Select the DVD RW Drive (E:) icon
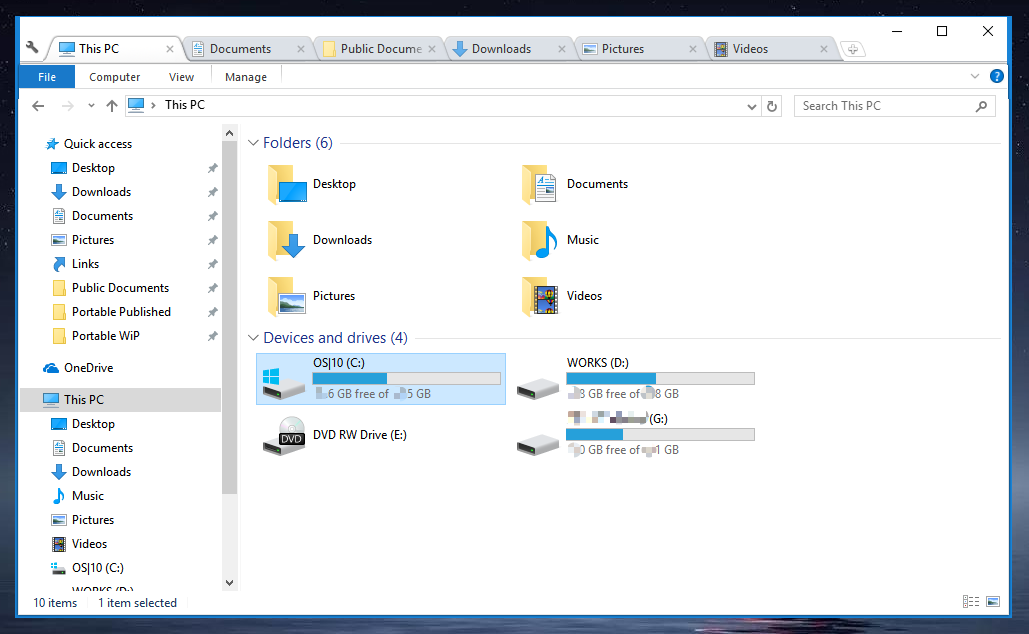Screen dimensions: 1029x634 pos(284,436)
